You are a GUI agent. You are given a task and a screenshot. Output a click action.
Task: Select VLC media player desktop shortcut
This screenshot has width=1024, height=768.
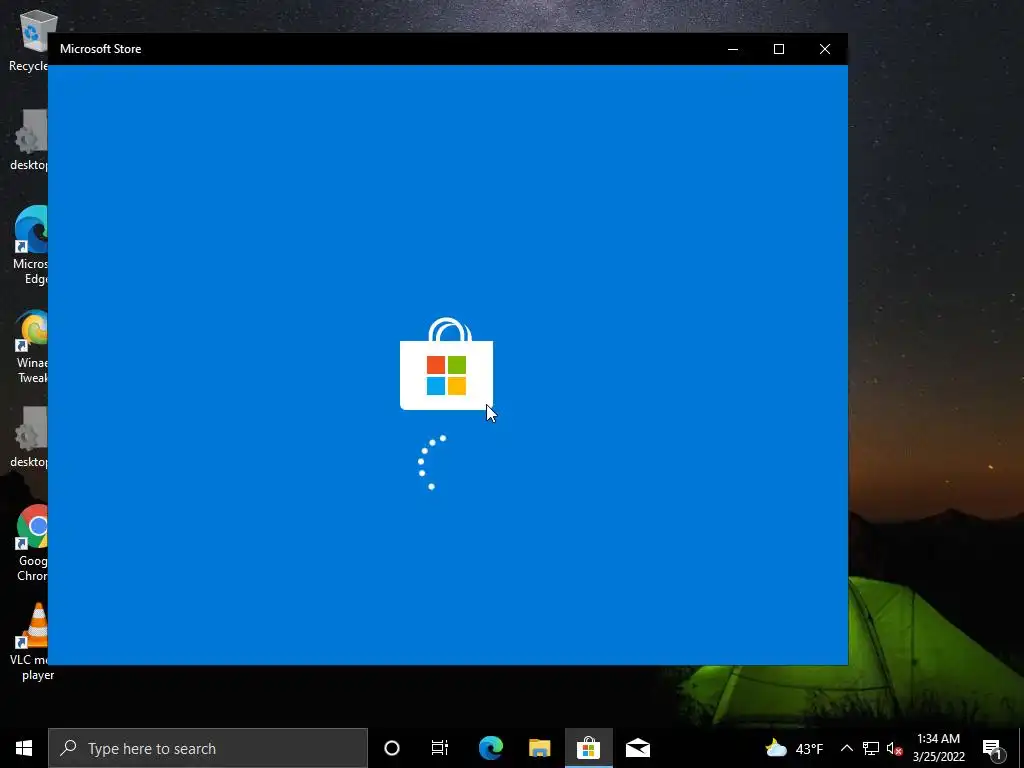coord(33,643)
